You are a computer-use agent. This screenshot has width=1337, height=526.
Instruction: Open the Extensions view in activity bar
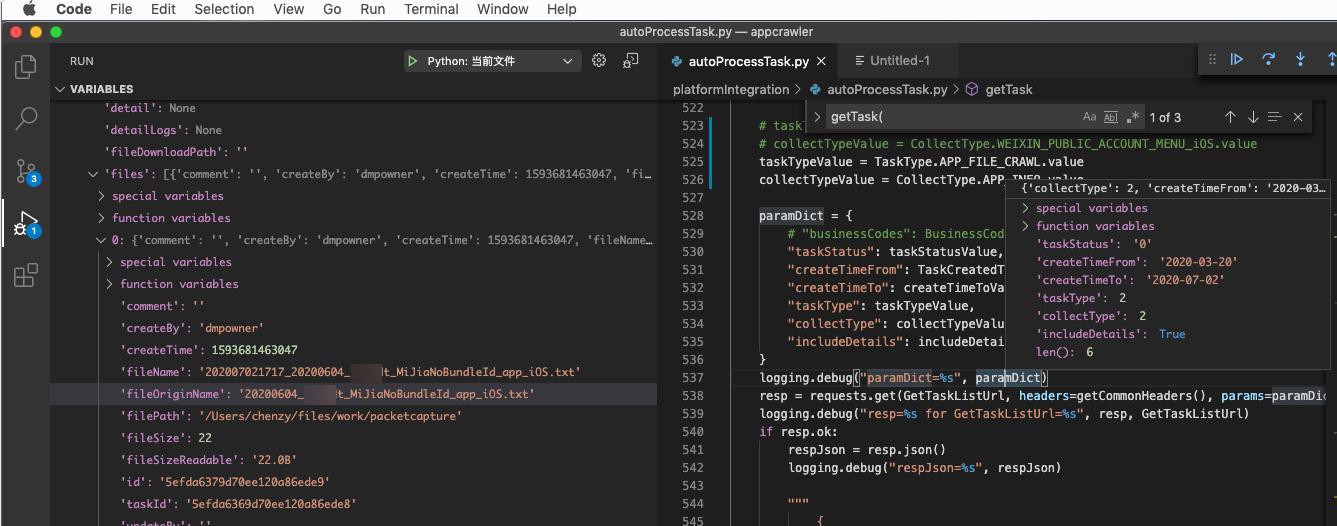tap(26, 275)
